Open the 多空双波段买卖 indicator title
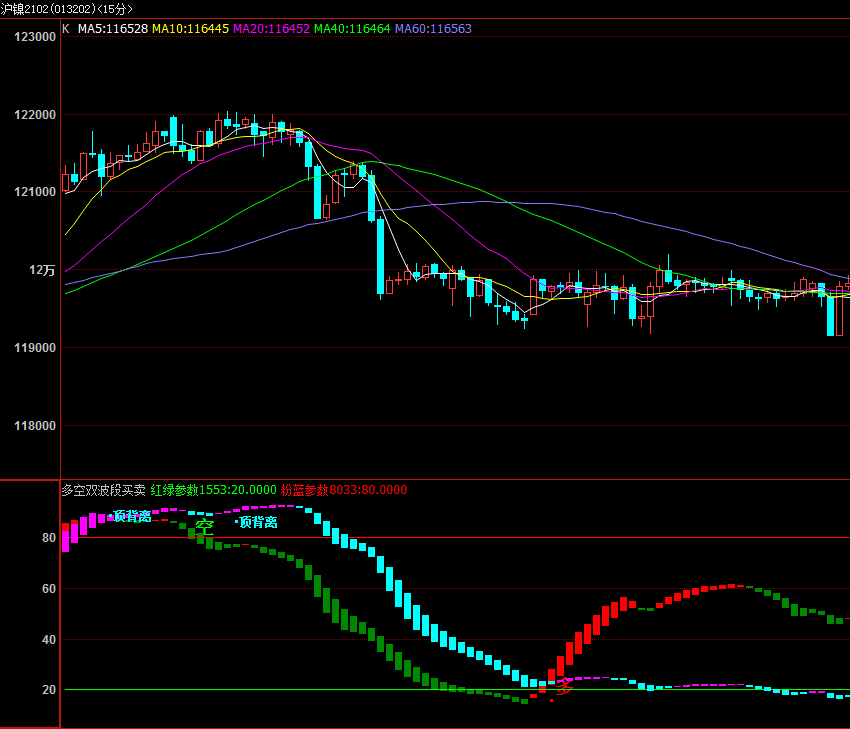 point(103,490)
